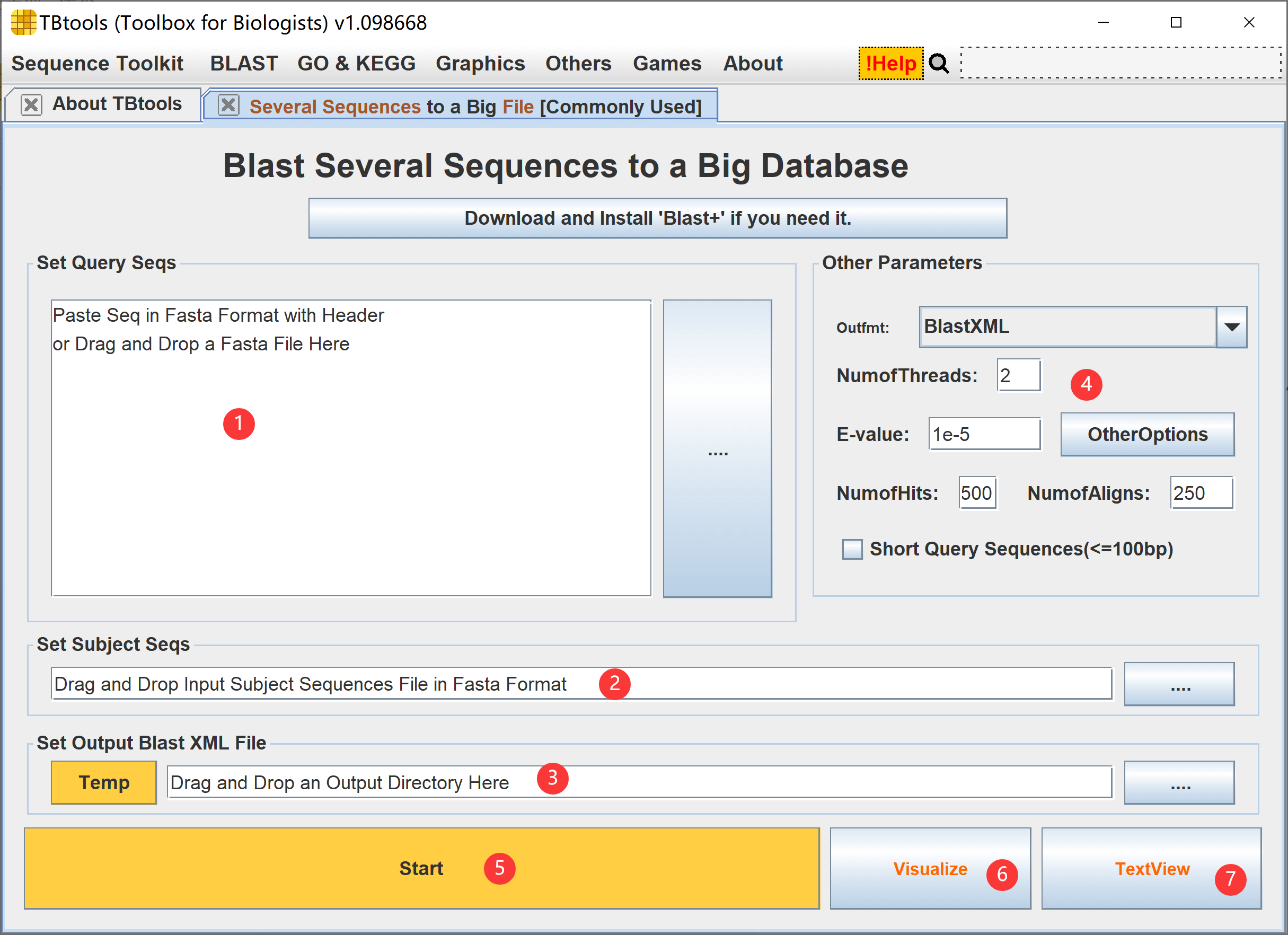Browse subject sequences file with '....'
The width and height of the screenshot is (1288, 935).
pos(1179,684)
